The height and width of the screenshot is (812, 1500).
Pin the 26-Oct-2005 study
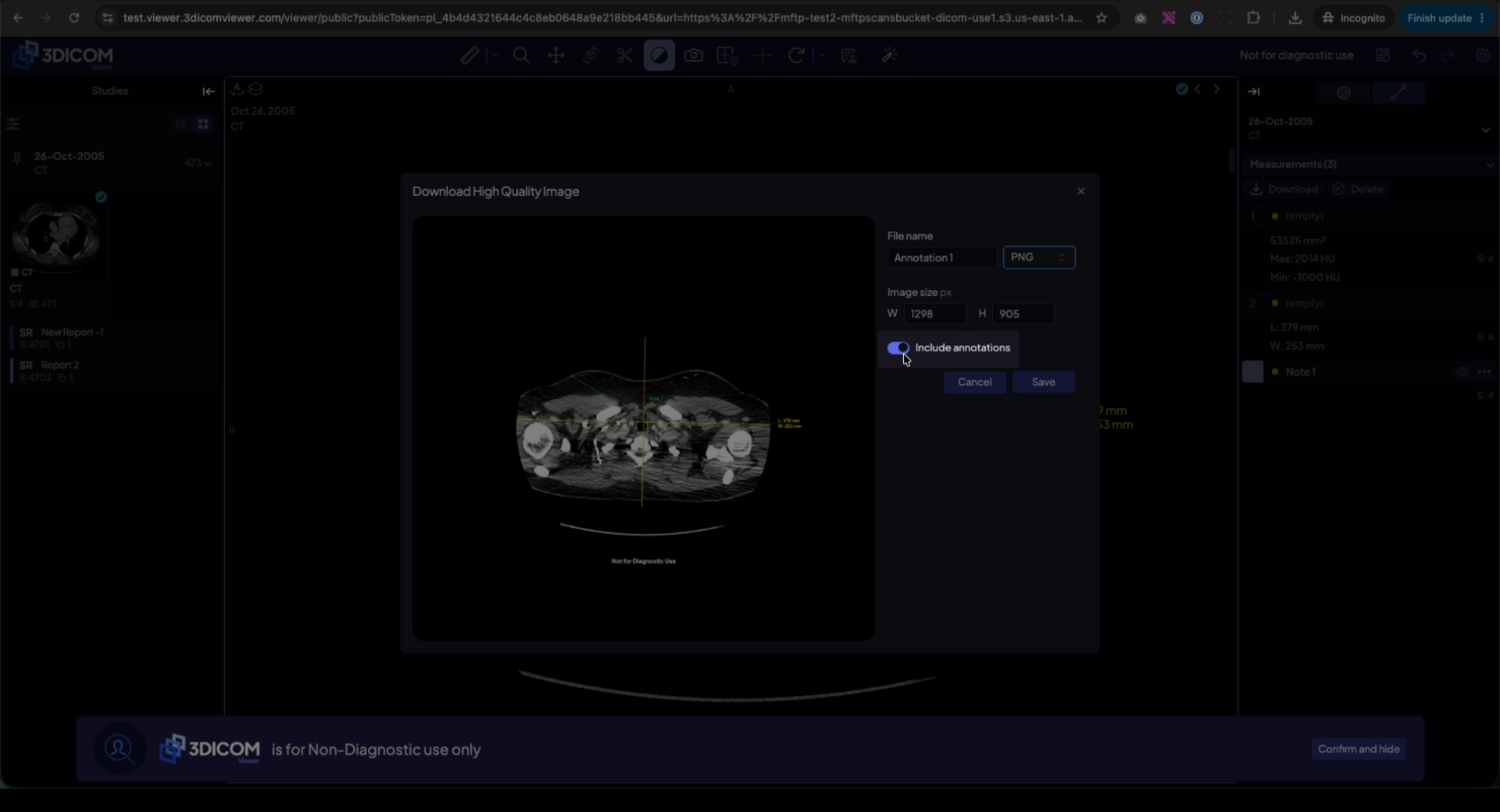[x=17, y=159]
